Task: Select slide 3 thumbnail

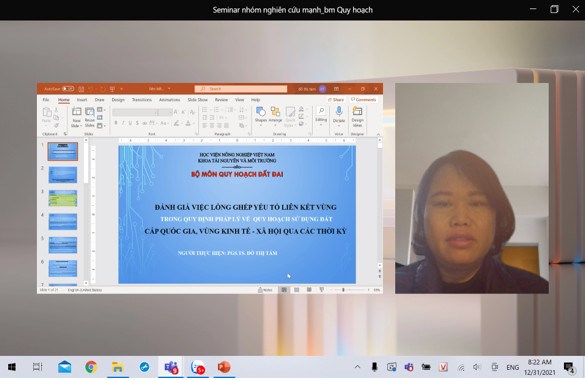Action: coord(63,198)
